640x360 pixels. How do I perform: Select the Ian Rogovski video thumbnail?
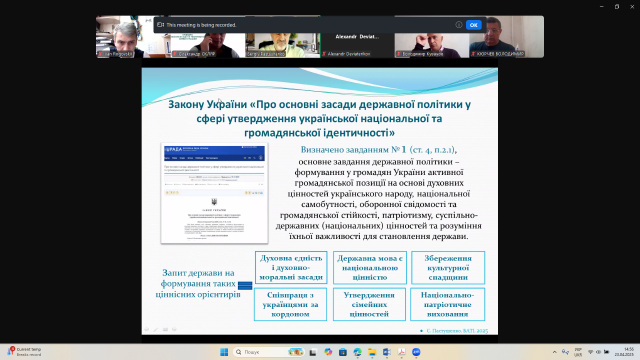pyautogui.click(x=133, y=37)
